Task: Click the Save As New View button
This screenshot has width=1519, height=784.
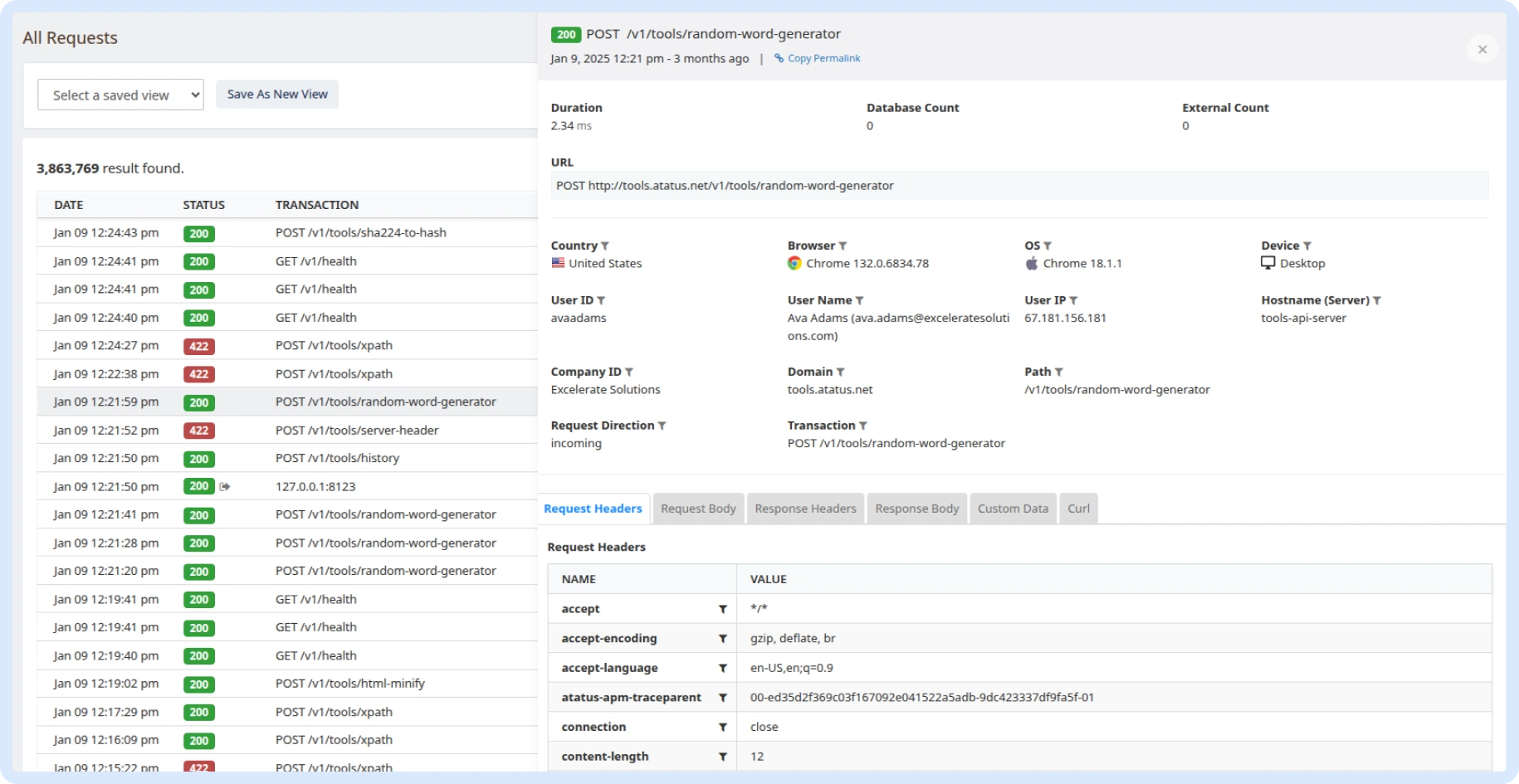Action: pyautogui.click(x=277, y=95)
